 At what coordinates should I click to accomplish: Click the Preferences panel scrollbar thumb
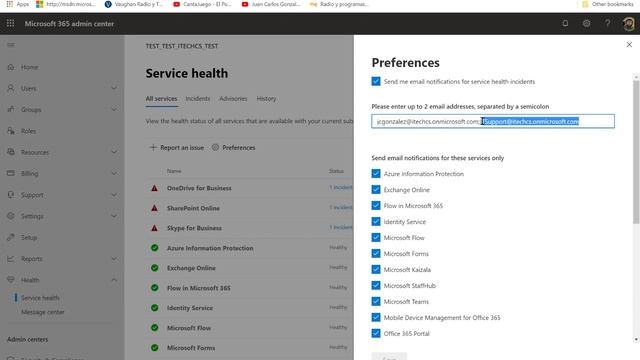636,152
